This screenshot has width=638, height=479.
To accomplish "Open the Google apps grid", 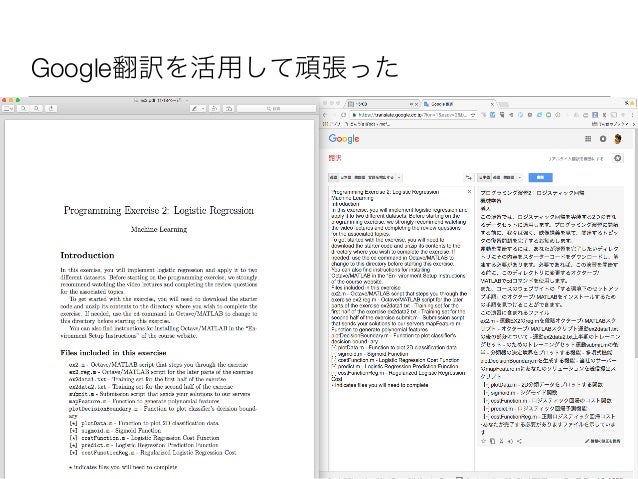I will click(588, 139).
